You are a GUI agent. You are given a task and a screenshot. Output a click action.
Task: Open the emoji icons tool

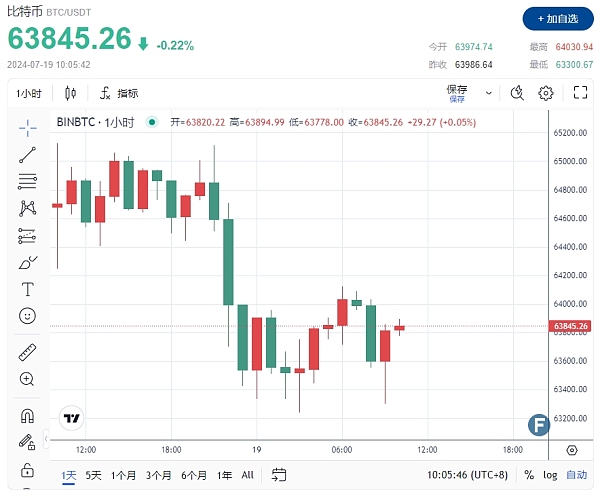click(x=27, y=316)
